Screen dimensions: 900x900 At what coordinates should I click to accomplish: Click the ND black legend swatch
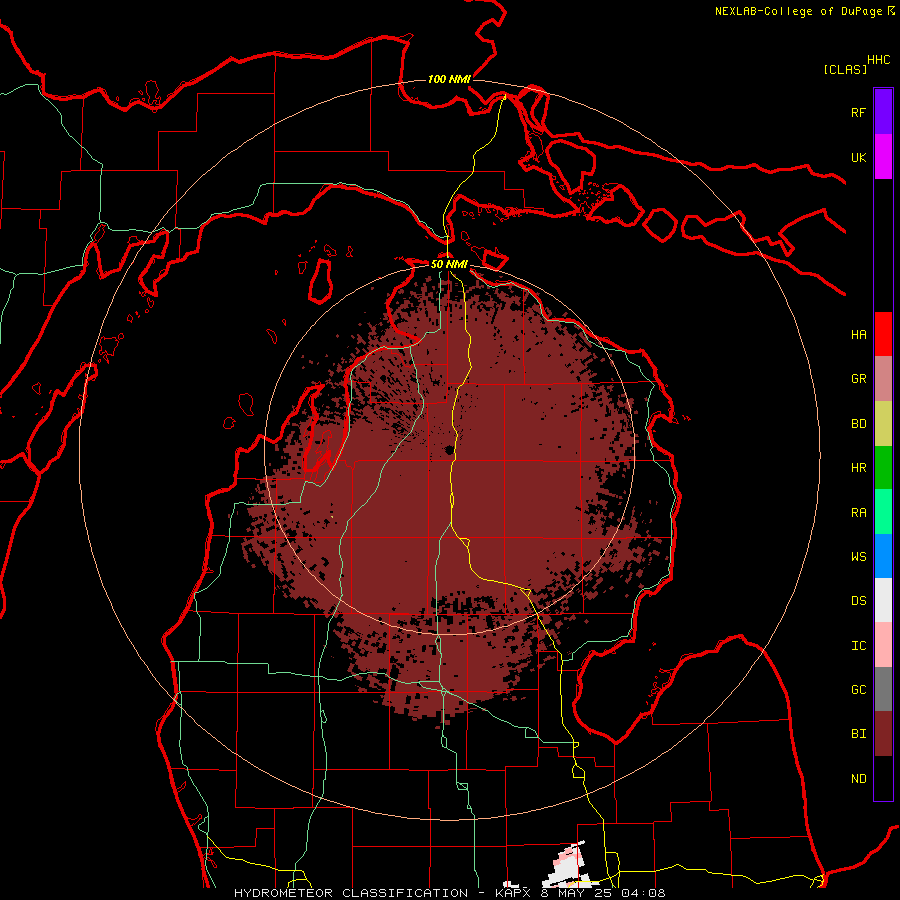pyautogui.click(x=883, y=778)
